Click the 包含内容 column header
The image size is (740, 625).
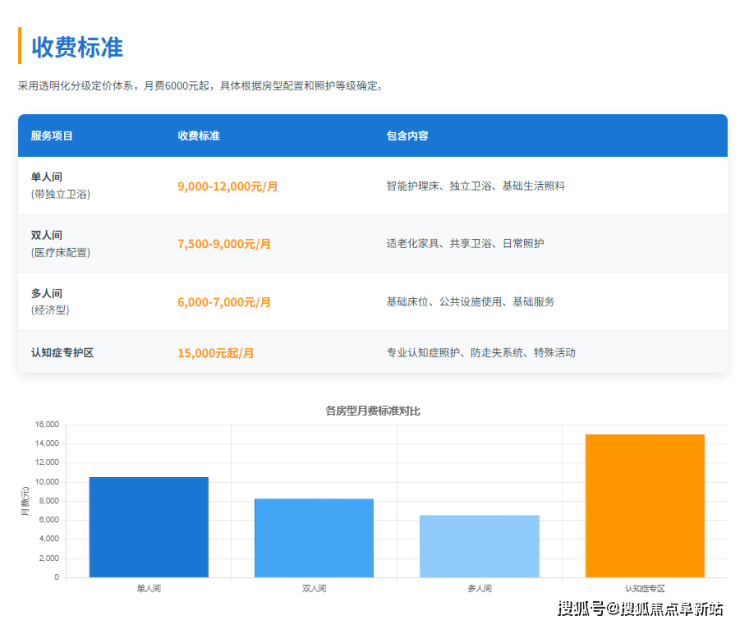(407, 136)
